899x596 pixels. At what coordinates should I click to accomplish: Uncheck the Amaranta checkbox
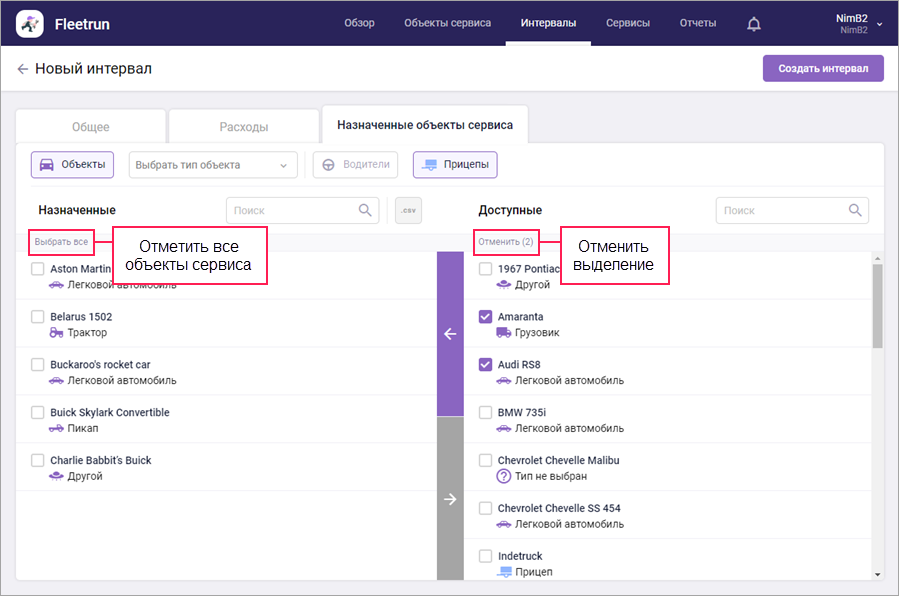pyautogui.click(x=486, y=317)
